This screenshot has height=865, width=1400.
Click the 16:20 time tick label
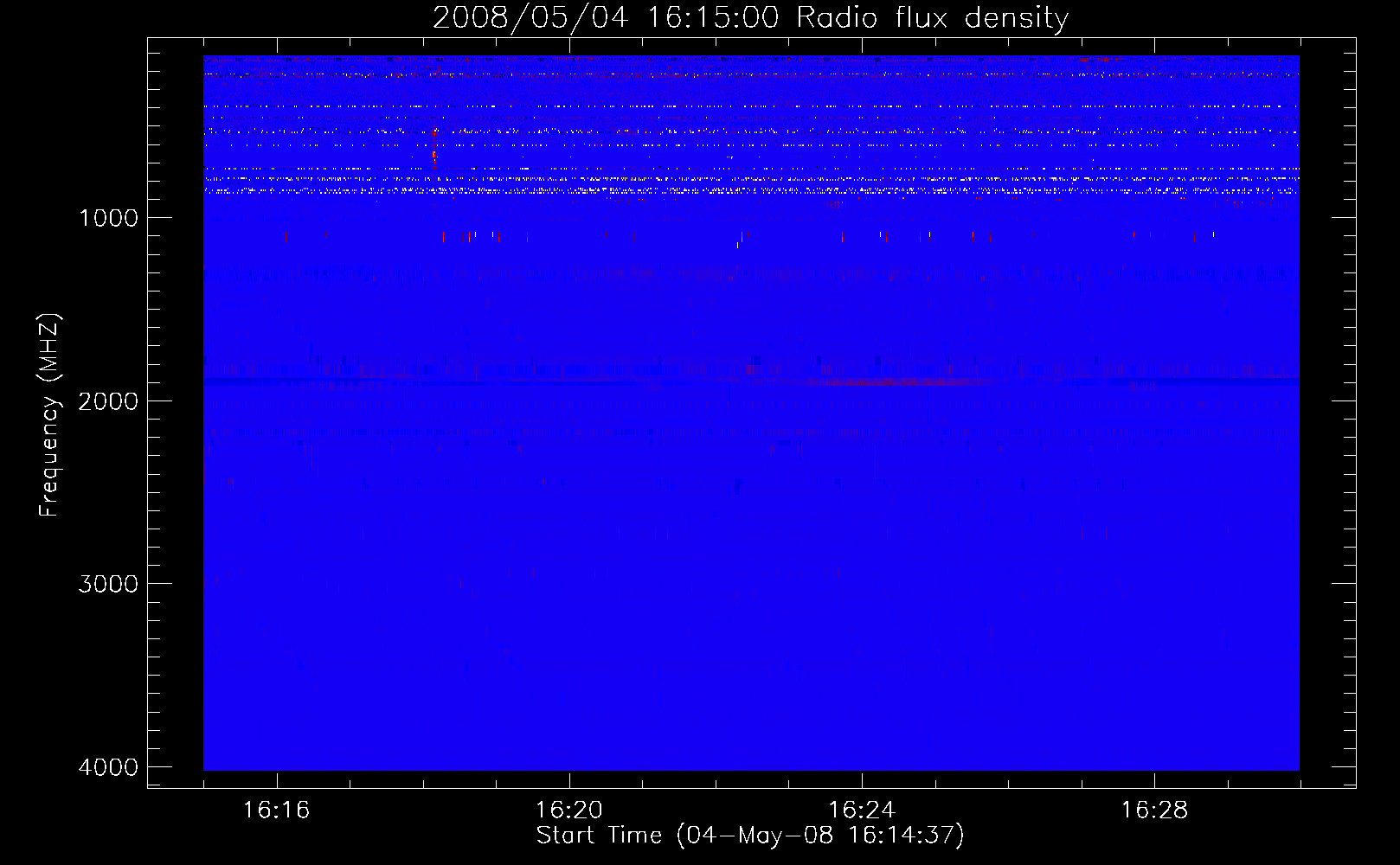pos(569,811)
